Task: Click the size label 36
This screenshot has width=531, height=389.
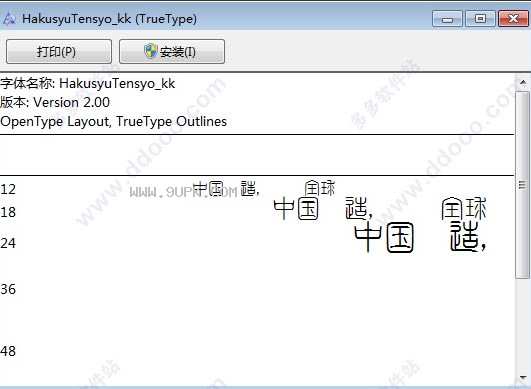Action: 8,289
